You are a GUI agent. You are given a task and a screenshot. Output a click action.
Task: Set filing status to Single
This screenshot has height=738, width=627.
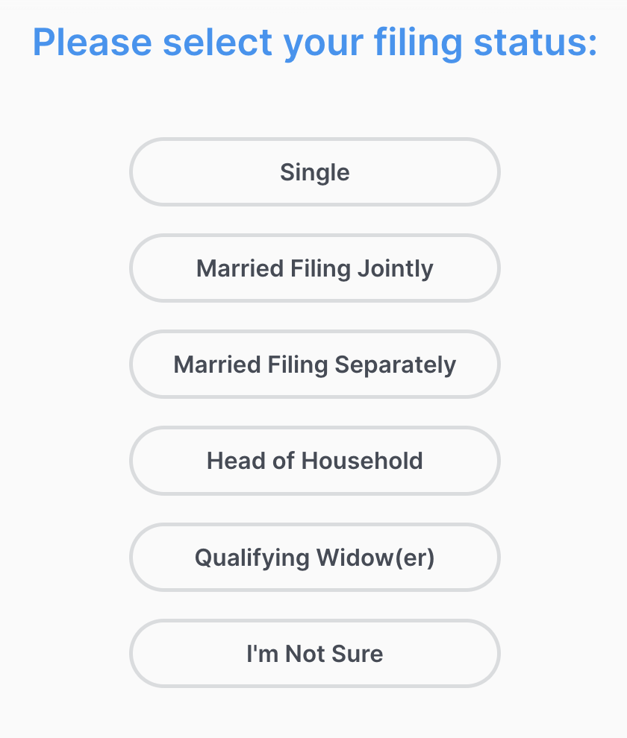point(314,172)
